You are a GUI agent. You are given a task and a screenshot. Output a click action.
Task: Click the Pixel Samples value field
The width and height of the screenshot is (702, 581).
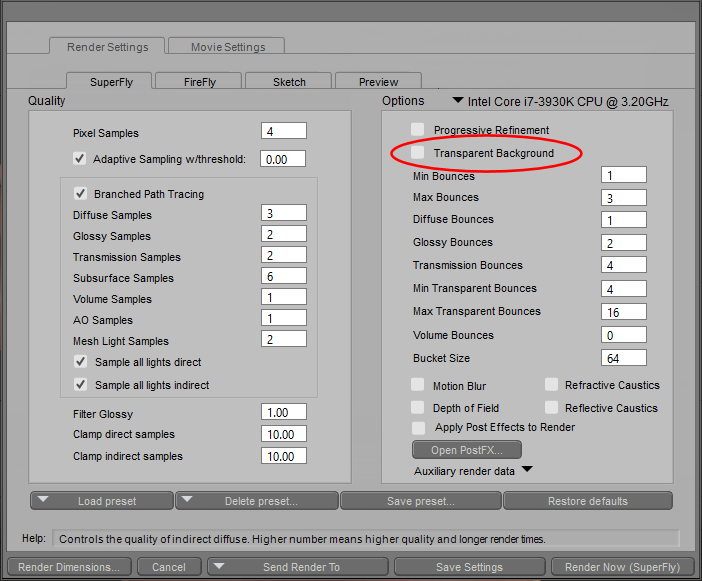[x=283, y=132]
